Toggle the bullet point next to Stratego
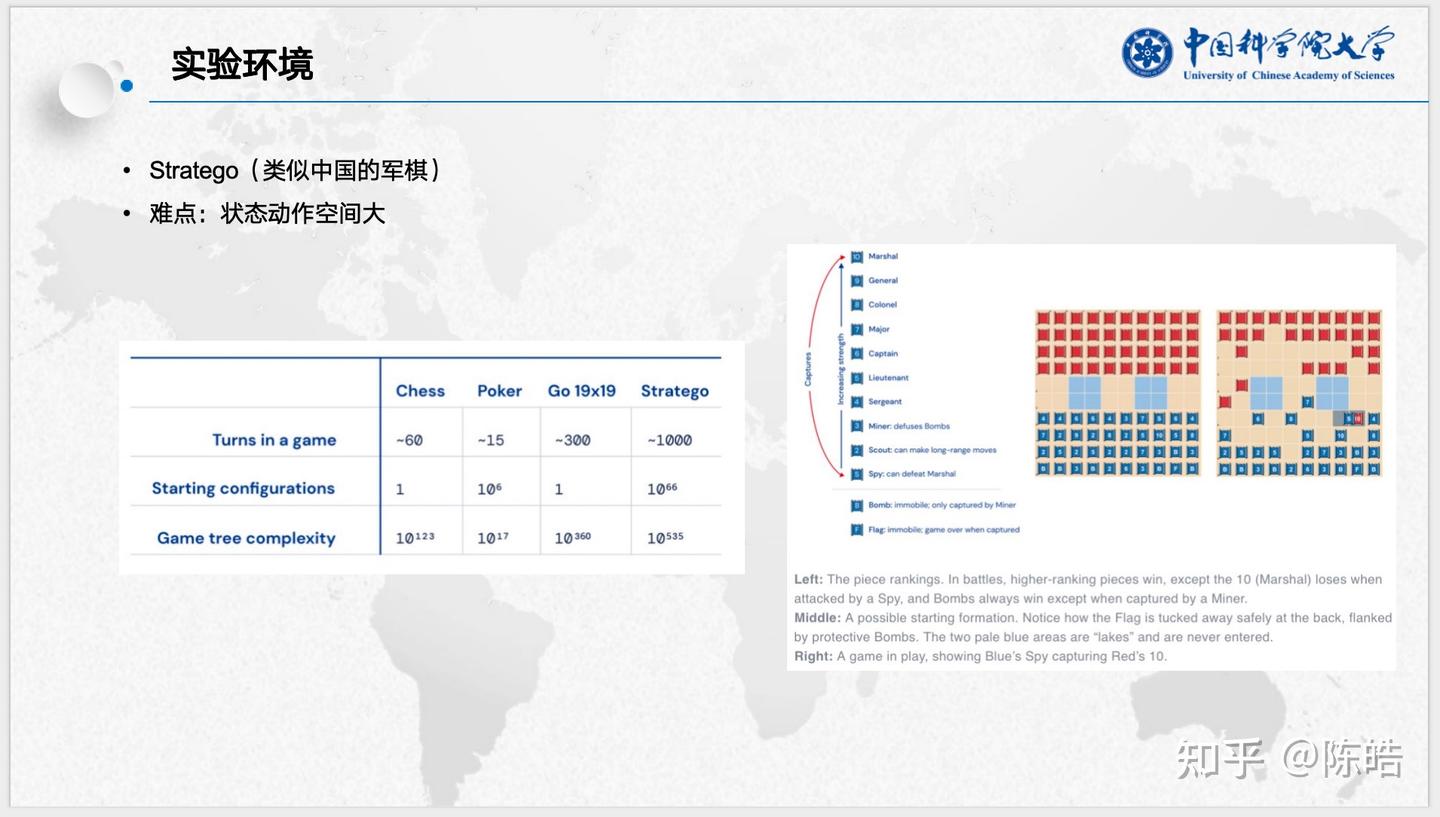This screenshot has height=817, width=1440. 125,170
